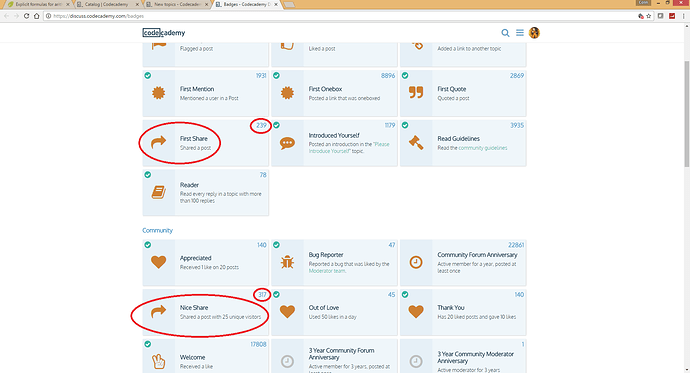Click the Bug Reporter bug icon
Viewport: 690px width, 373px height.
[287, 262]
